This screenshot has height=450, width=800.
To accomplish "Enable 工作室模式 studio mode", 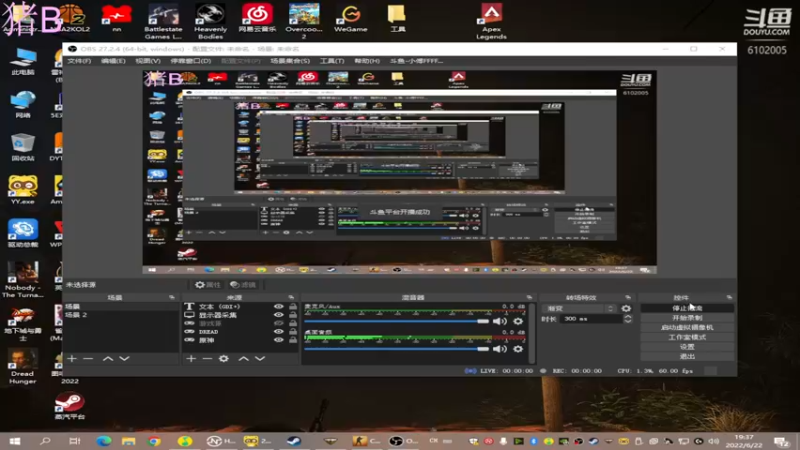I will (687, 337).
